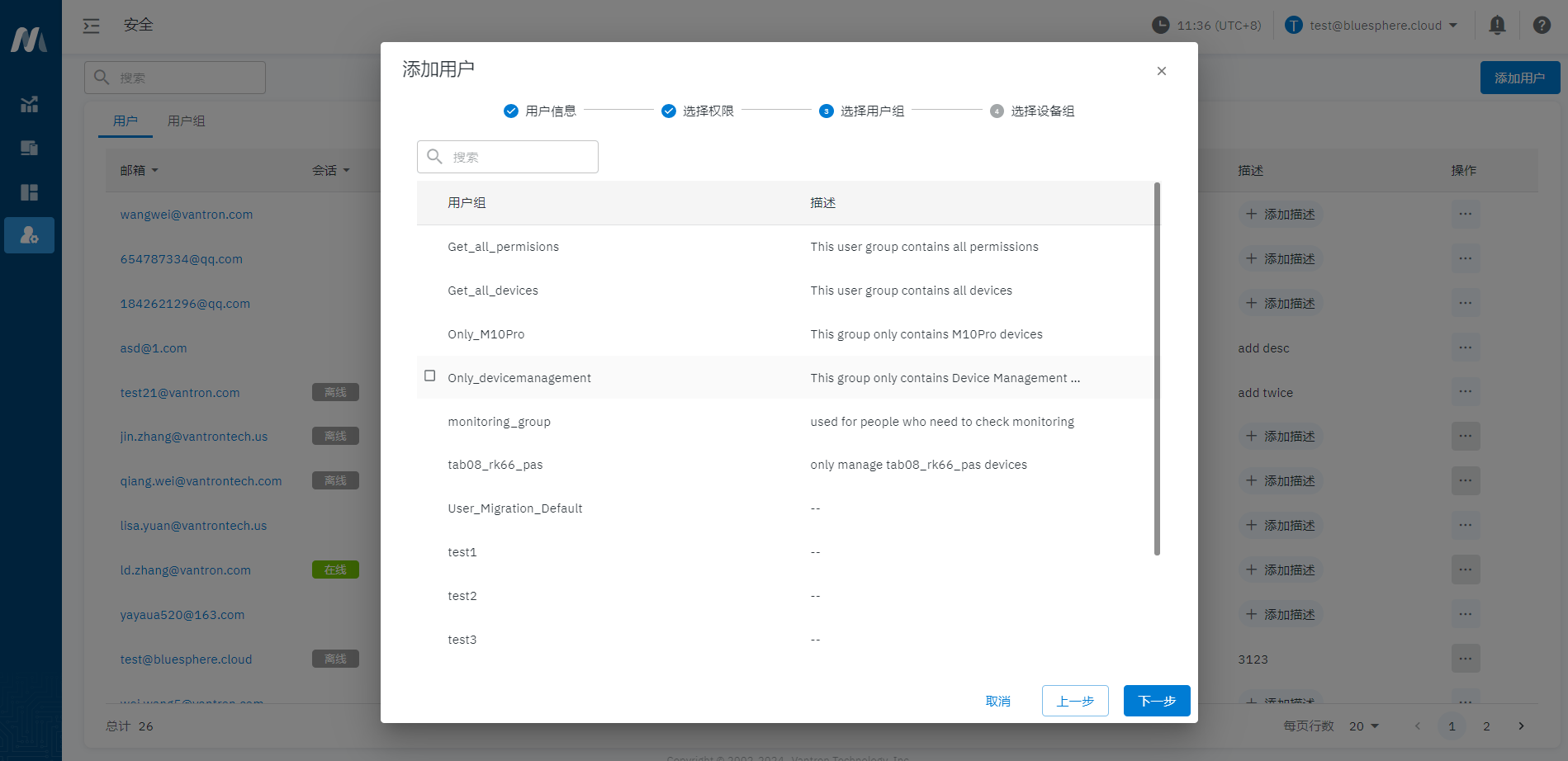
Task: Click the notification bell icon
Action: tap(1497, 25)
